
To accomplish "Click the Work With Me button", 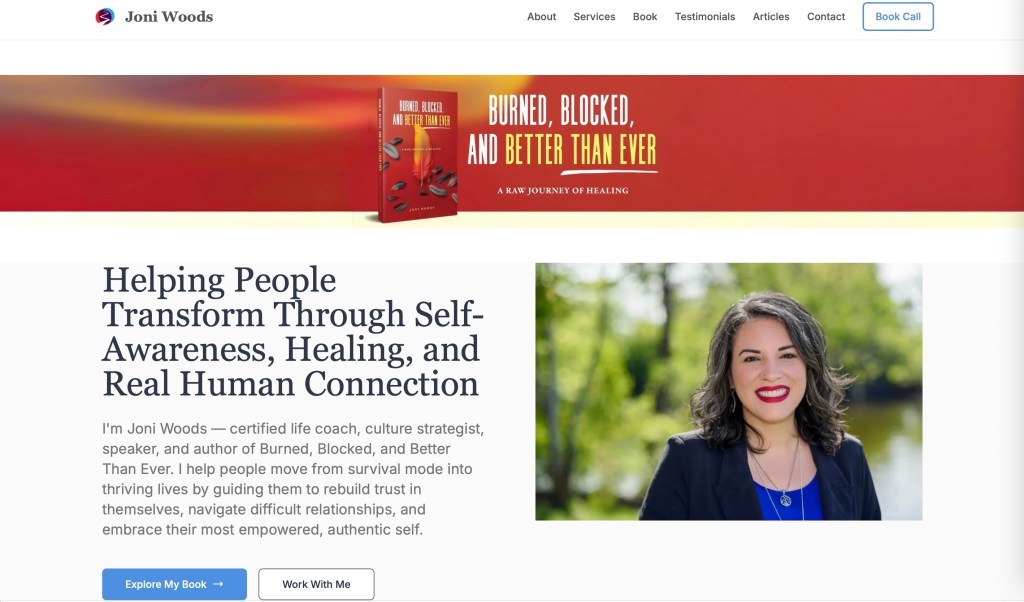I will 316,584.
